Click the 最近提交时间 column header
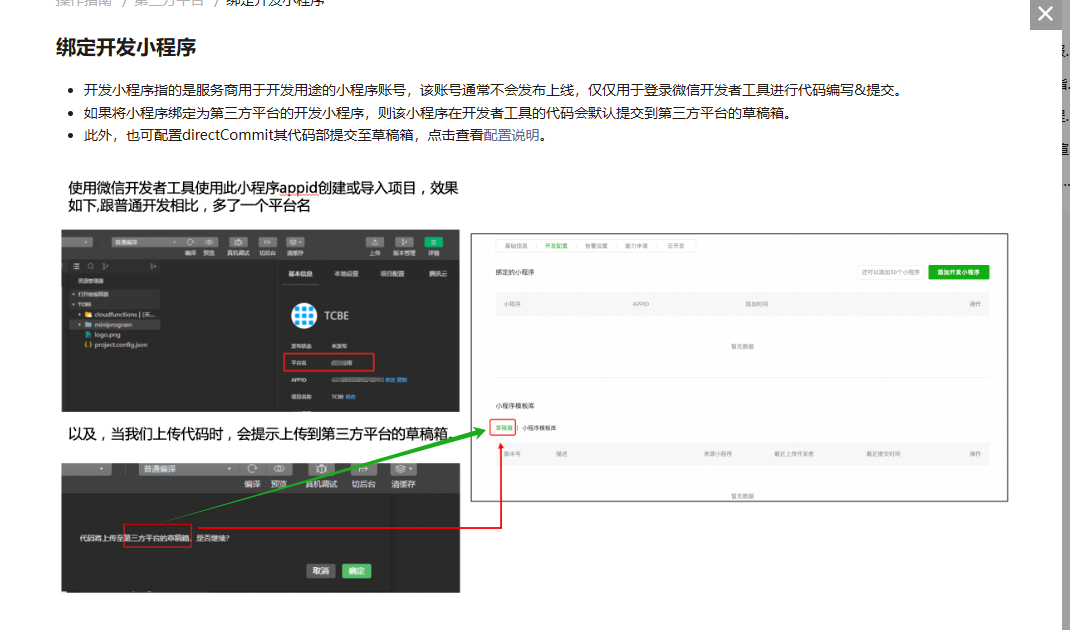The image size is (1070, 630). coord(884,454)
